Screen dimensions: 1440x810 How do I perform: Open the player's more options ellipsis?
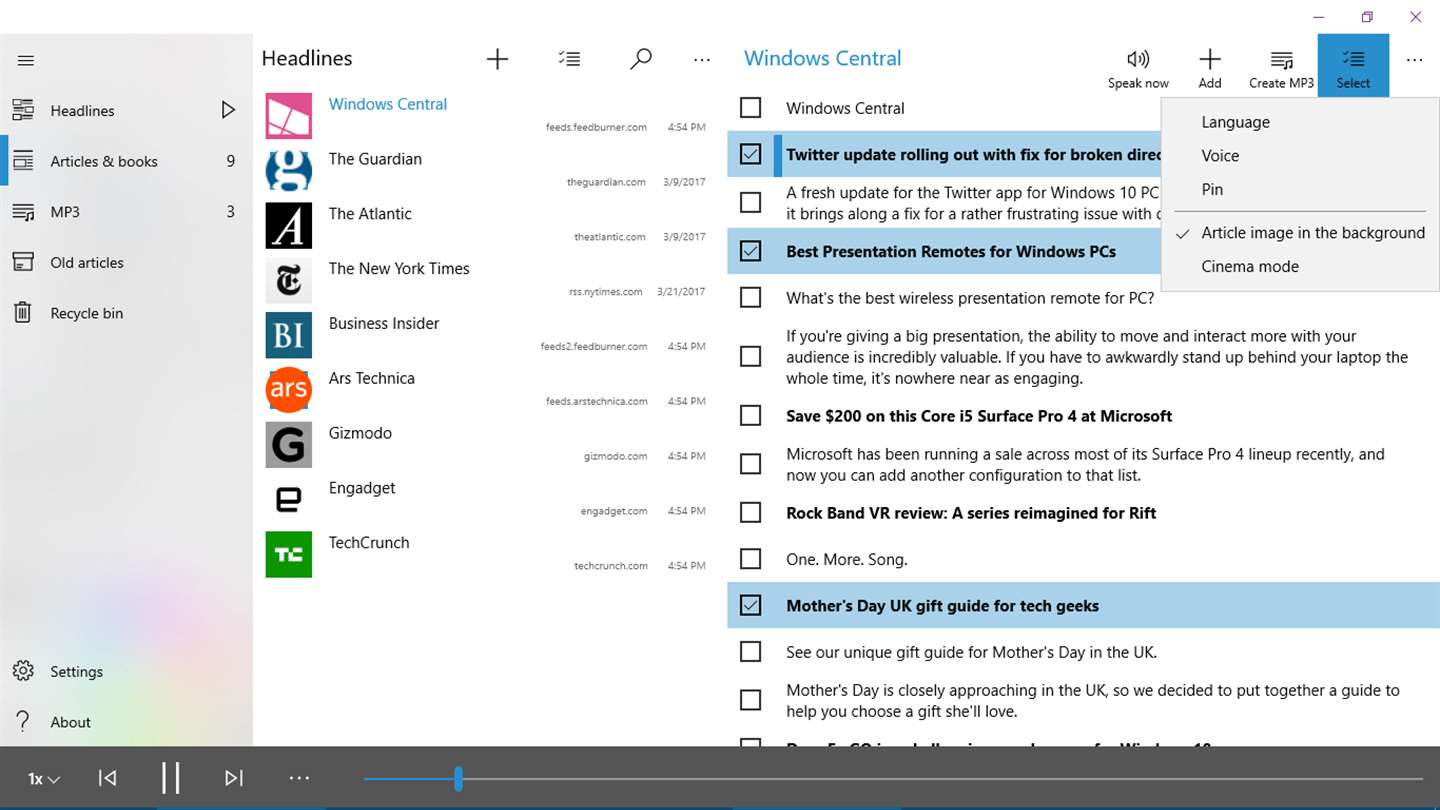299,778
